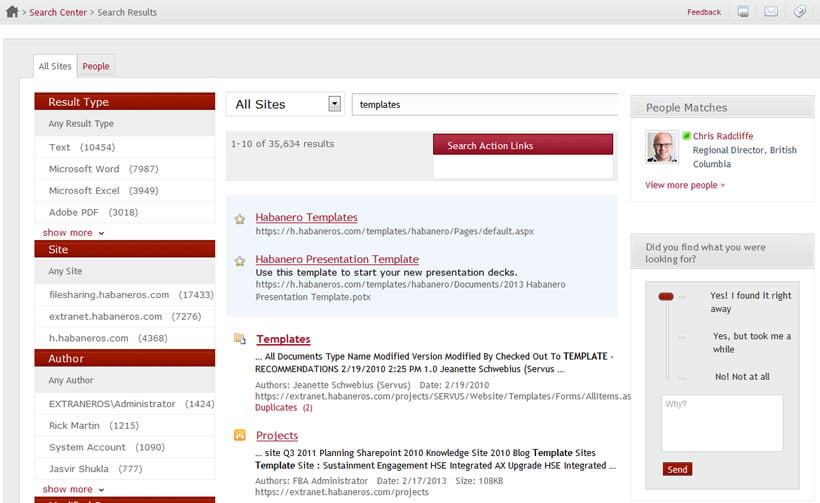Click View more people link

click(685, 185)
